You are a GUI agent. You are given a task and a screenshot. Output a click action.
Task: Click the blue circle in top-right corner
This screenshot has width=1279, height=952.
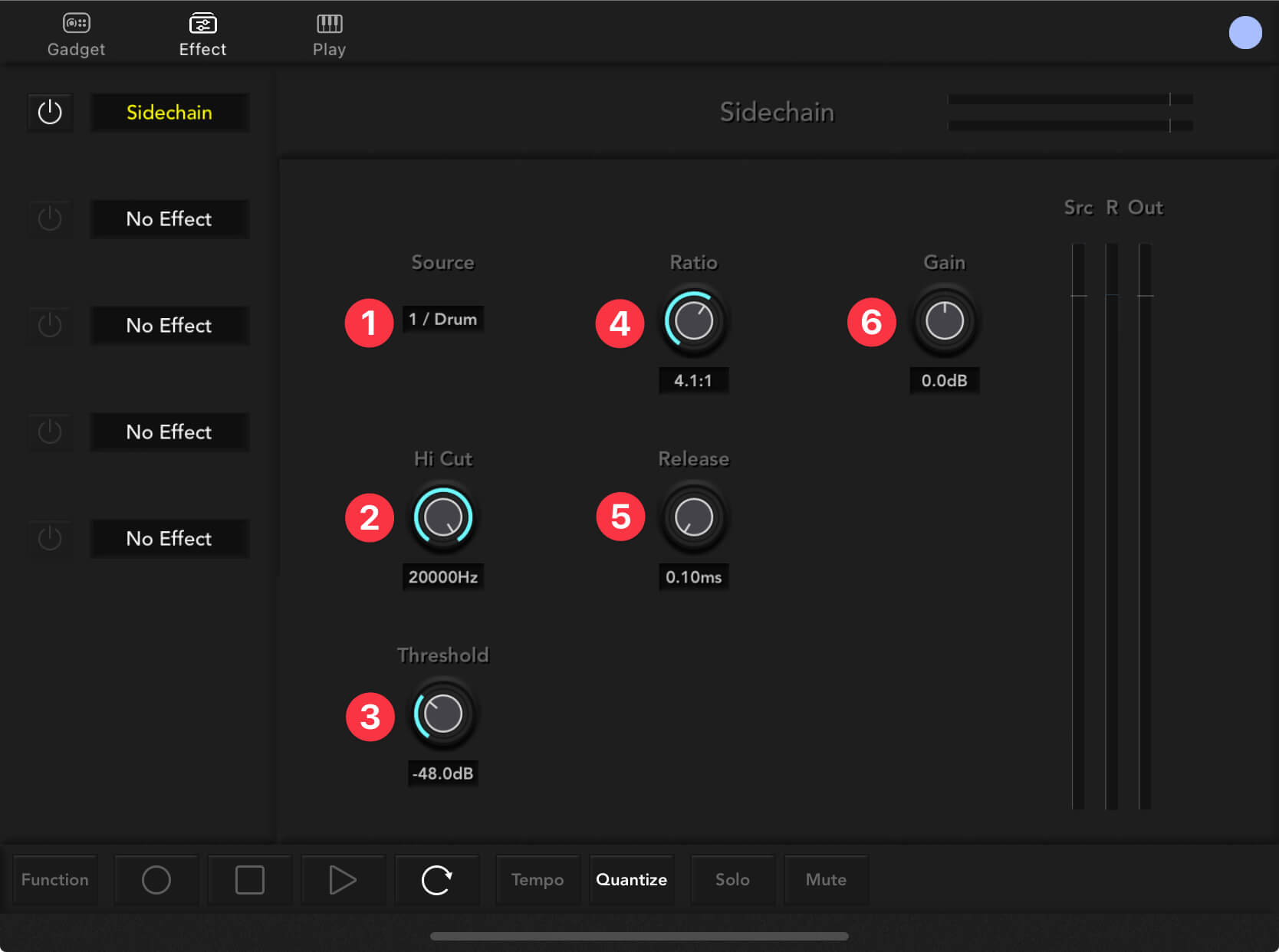point(1244,33)
